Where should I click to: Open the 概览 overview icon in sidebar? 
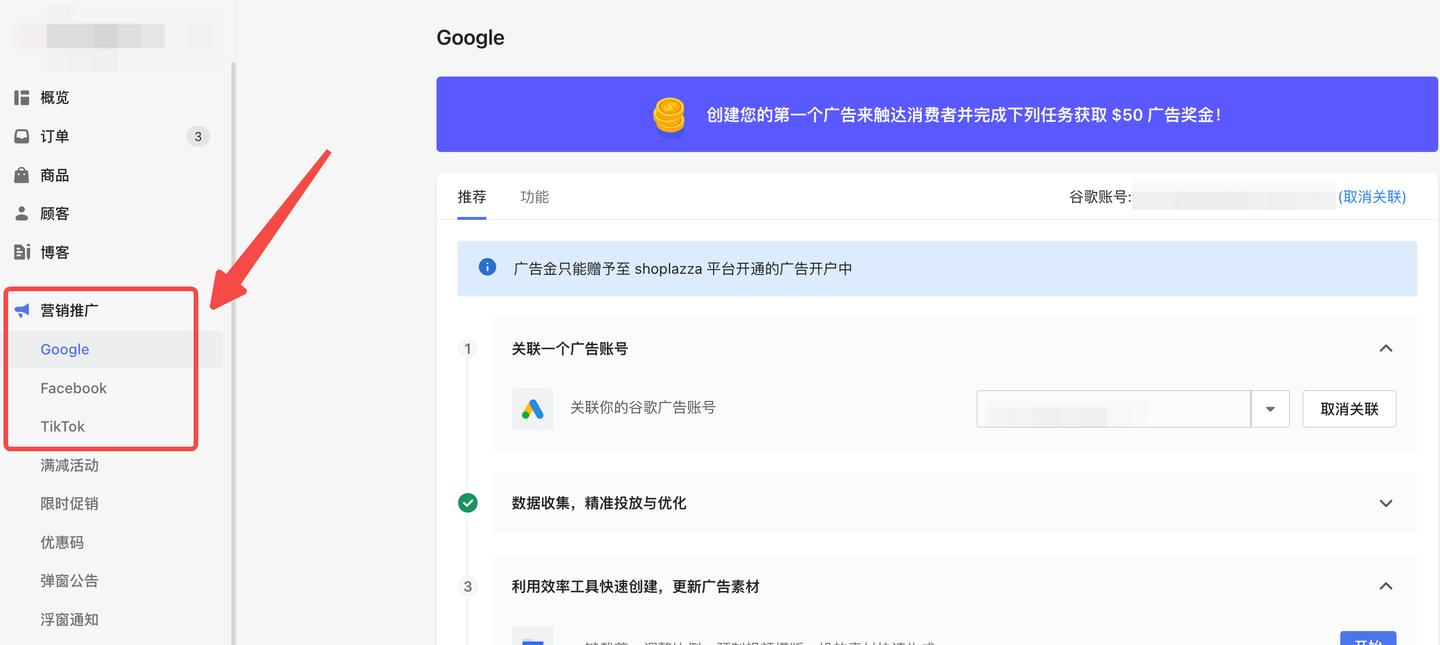click(22, 97)
